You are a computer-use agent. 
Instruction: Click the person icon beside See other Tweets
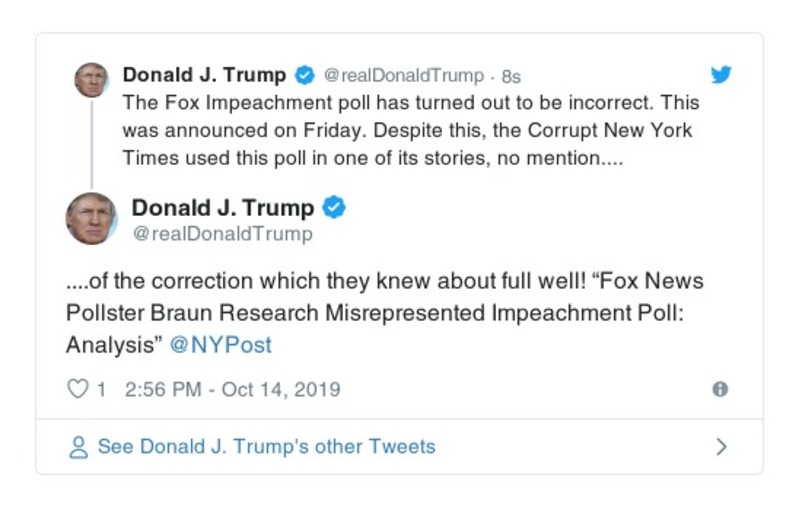[x=78, y=447]
